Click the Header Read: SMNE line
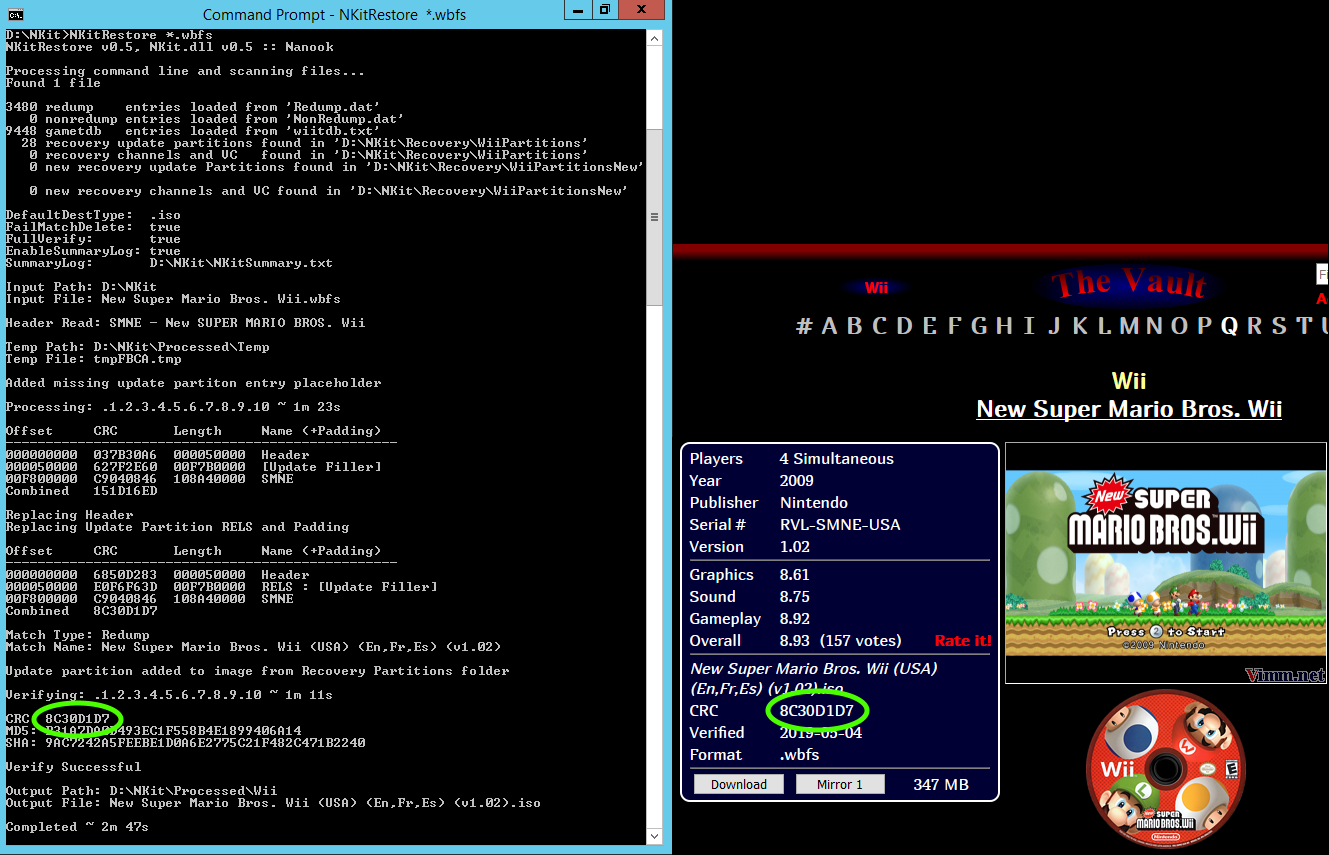The image size is (1329, 855). (185, 323)
